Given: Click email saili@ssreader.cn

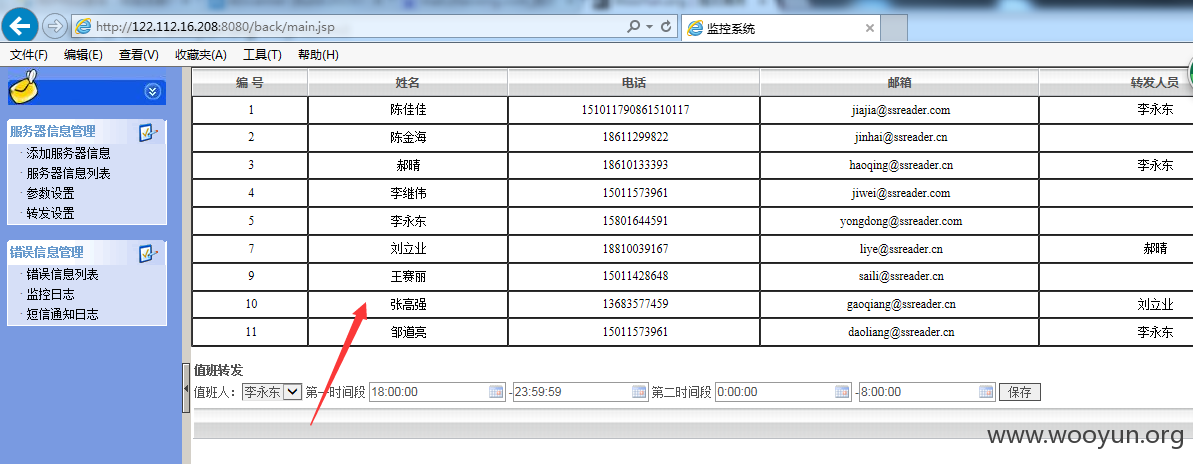Looking at the screenshot, I should click(901, 276).
